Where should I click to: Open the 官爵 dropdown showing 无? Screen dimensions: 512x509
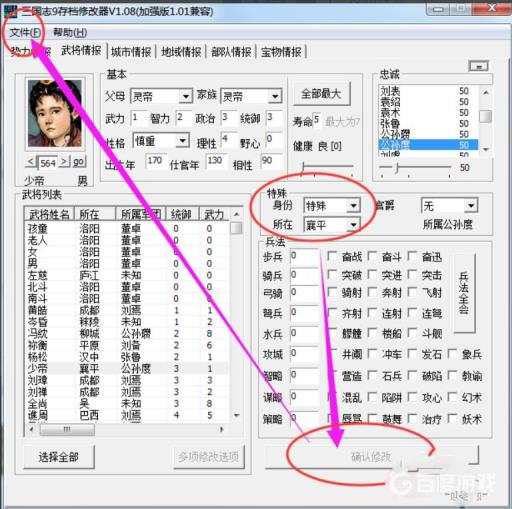tap(471, 206)
